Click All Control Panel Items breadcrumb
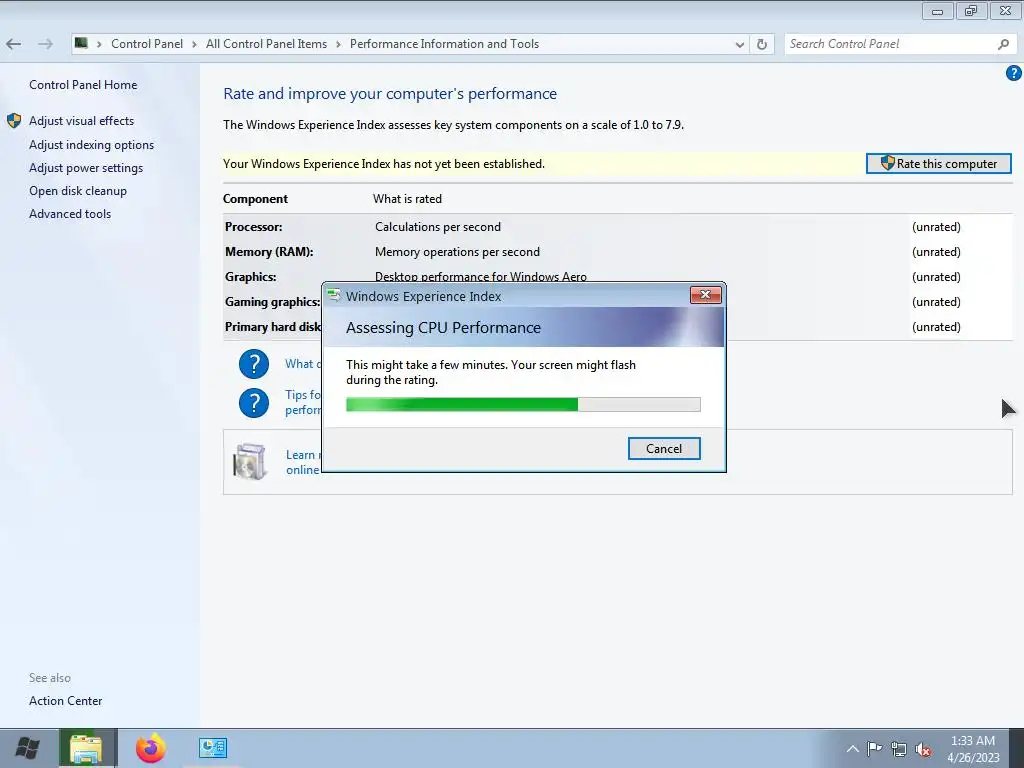Viewport: 1024px width, 768px height. coord(266,44)
